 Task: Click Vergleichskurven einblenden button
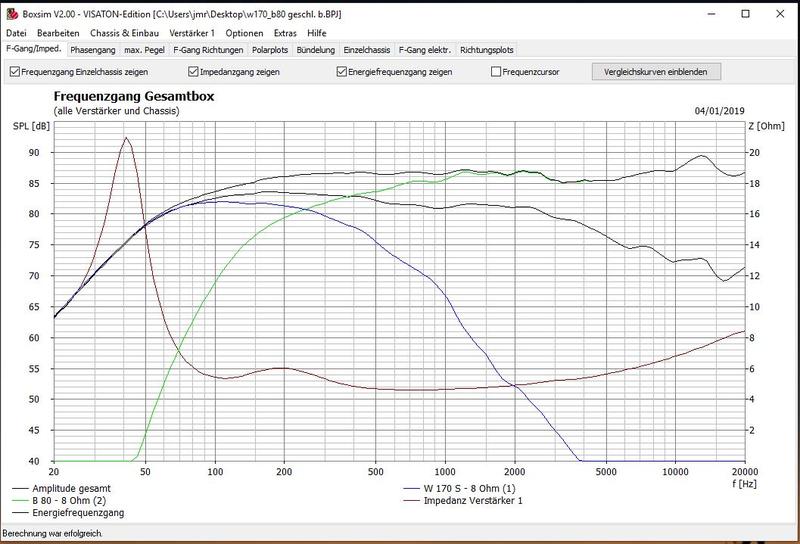(x=655, y=72)
